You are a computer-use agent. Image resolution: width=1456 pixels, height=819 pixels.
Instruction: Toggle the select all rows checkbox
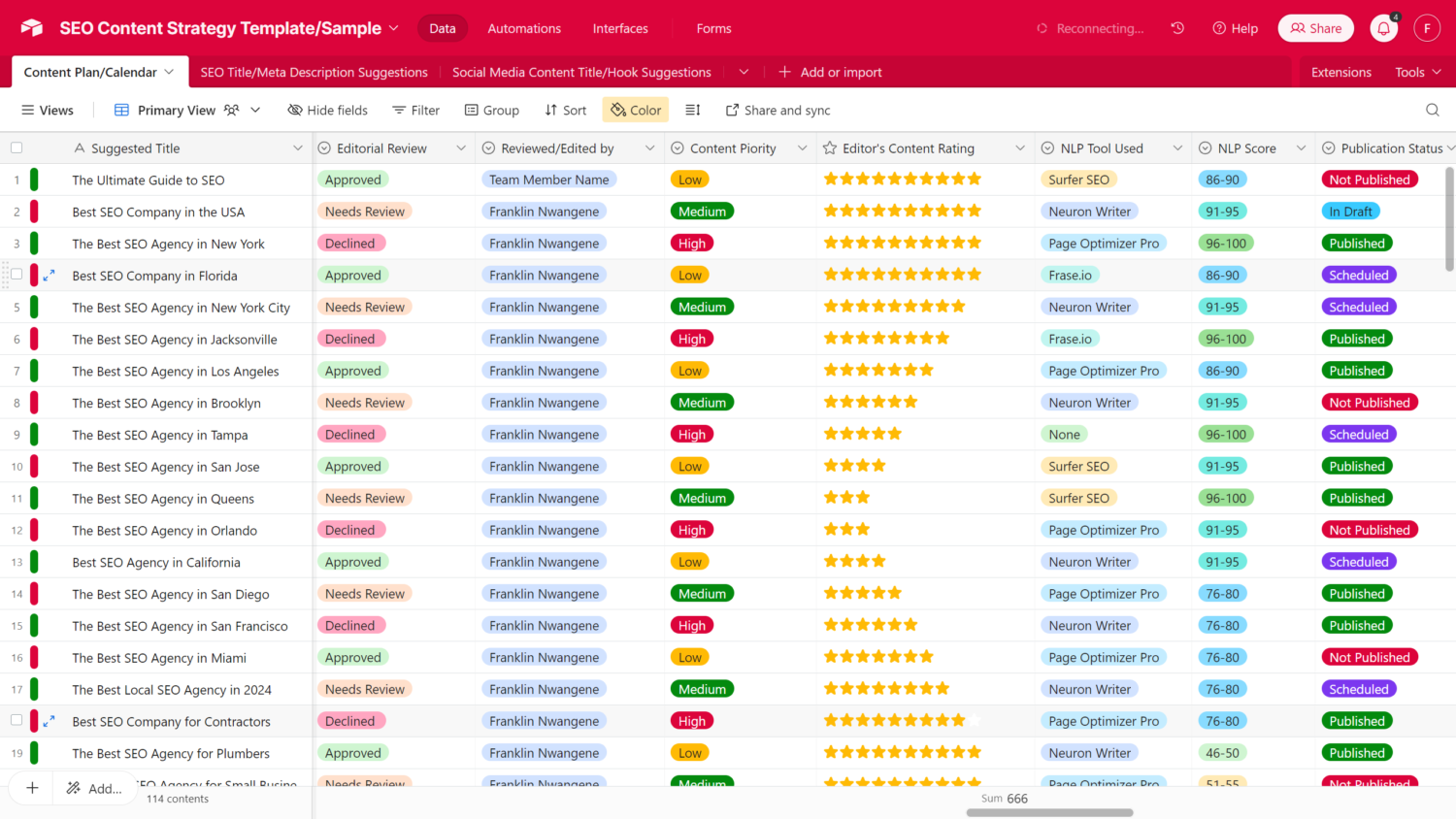tap(17, 148)
